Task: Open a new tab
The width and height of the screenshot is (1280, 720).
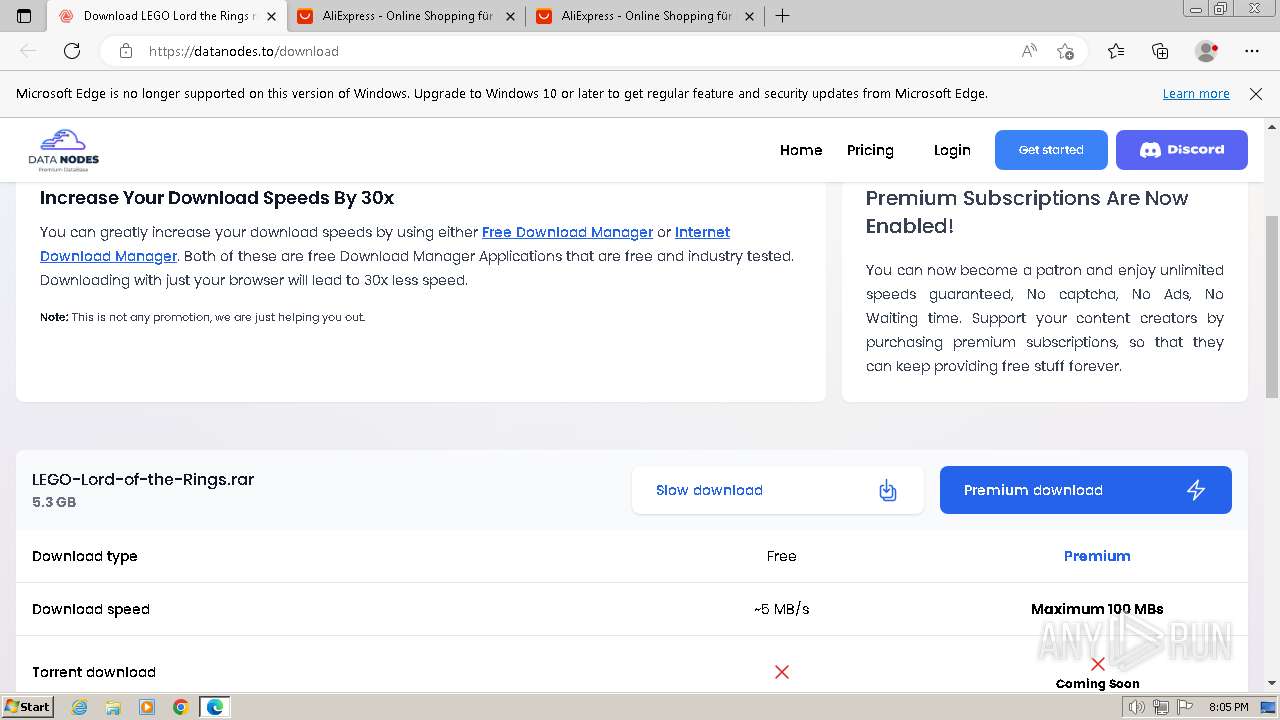Action: click(783, 16)
